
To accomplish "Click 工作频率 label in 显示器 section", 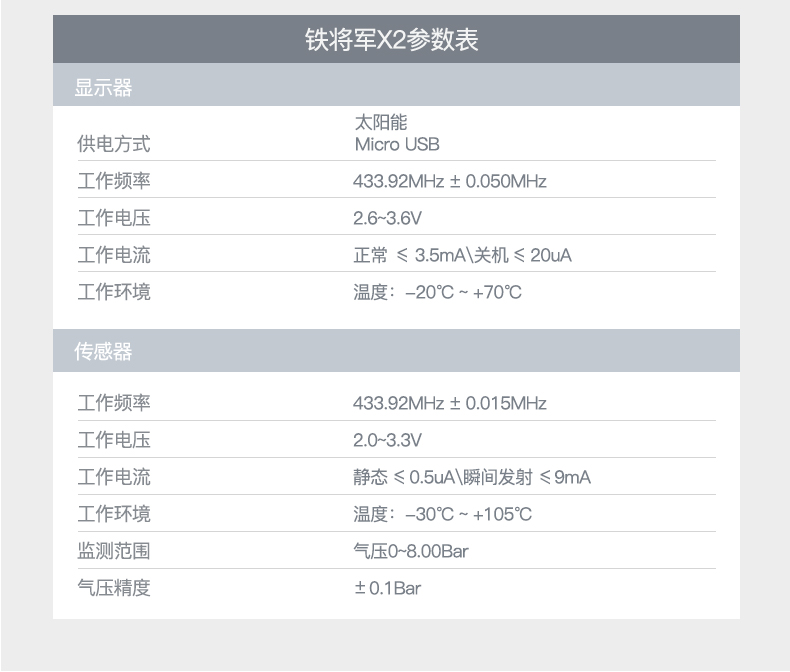I will (114, 181).
